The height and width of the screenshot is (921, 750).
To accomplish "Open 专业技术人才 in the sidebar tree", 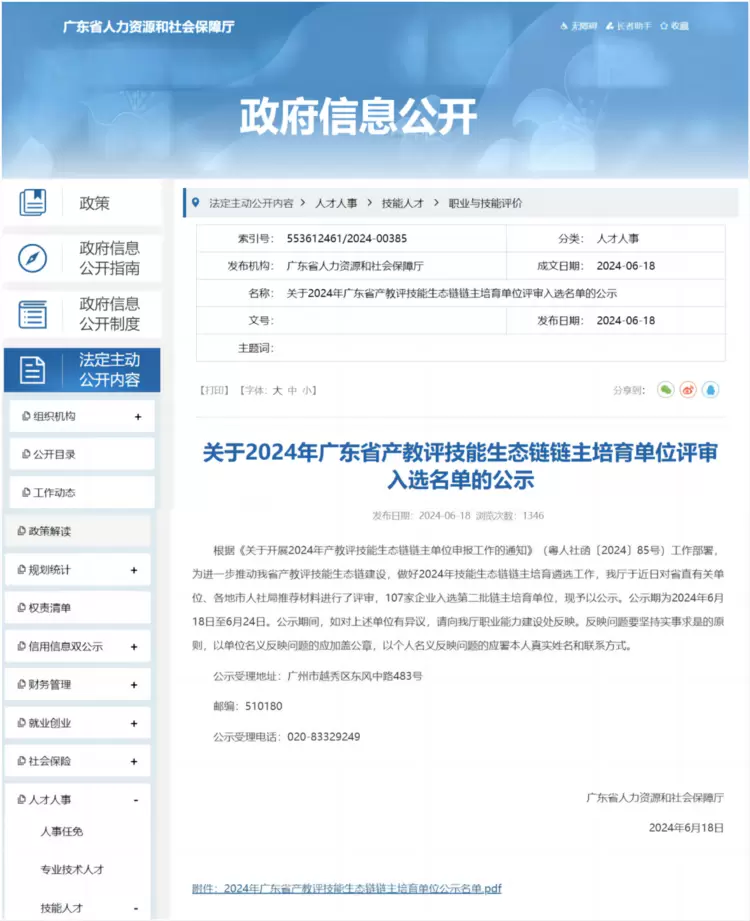I will (x=72, y=869).
